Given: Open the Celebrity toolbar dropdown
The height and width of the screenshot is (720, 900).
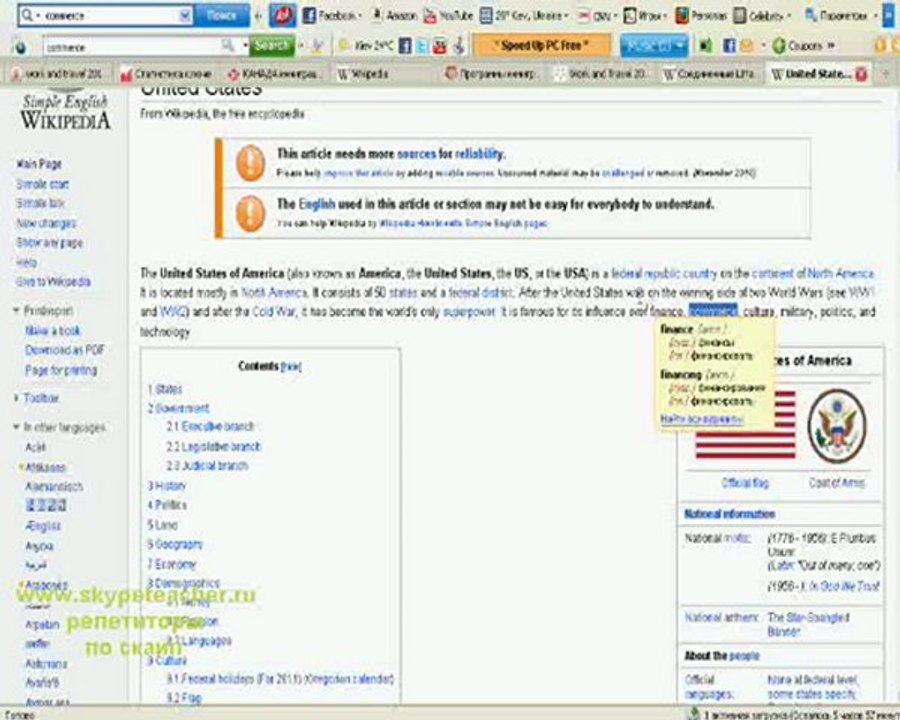Looking at the screenshot, I should pyautogui.click(x=763, y=16).
